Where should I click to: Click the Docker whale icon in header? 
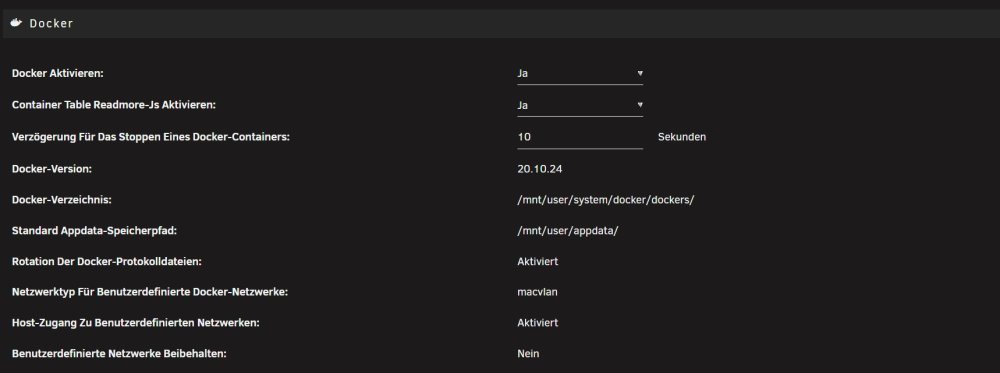point(17,23)
